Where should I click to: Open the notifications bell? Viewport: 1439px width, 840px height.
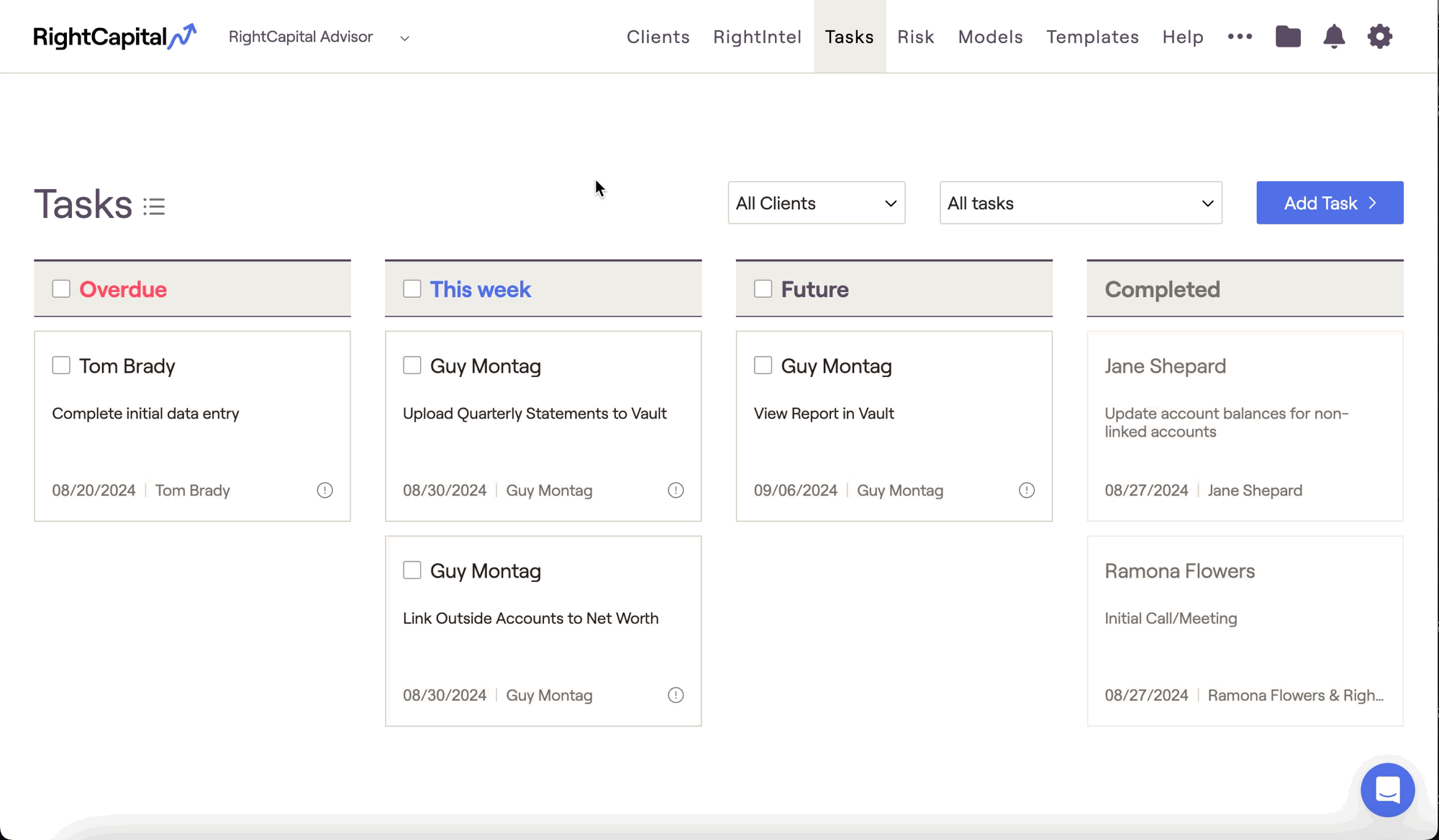point(1334,37)
